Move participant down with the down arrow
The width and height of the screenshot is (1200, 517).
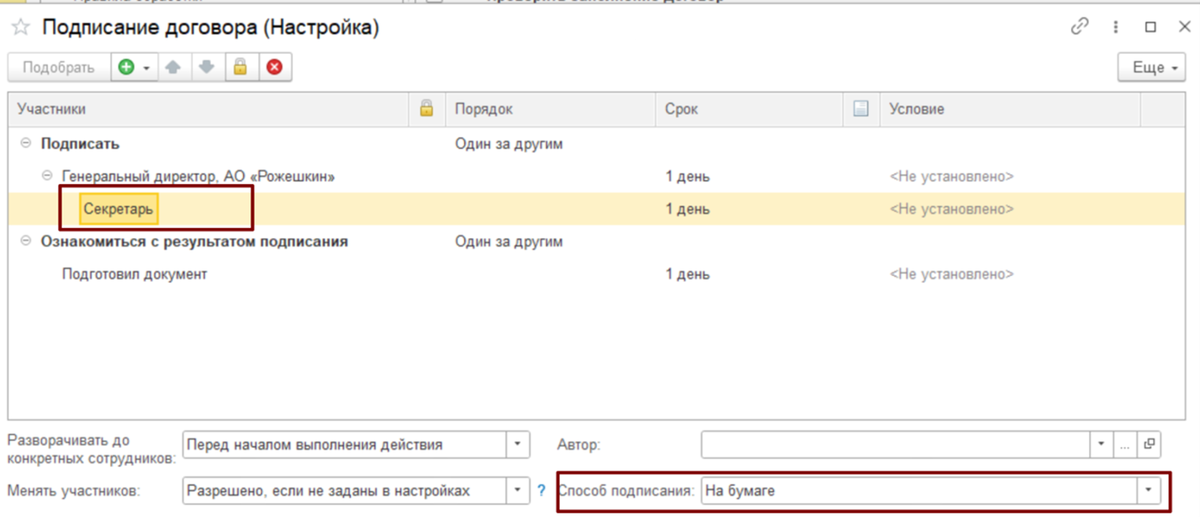coord(206,68)
